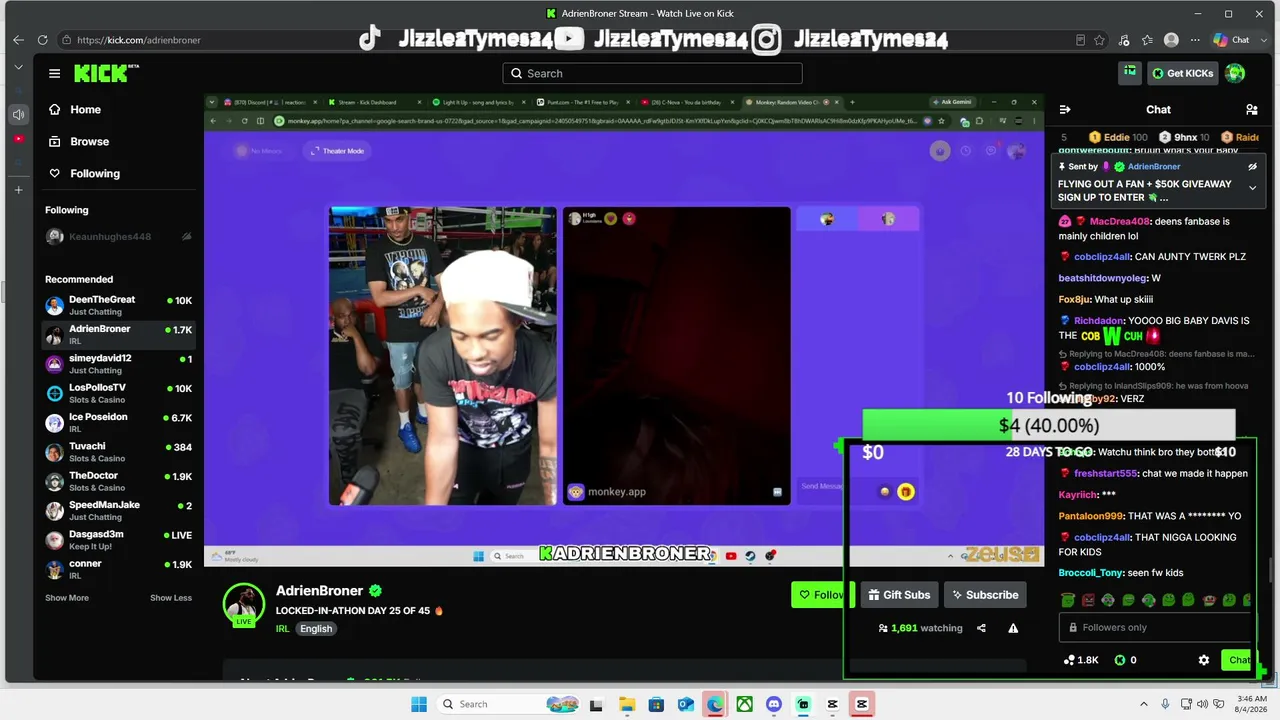1280x720 pixels.
Task: Select DeenTheGreat recommended channel
Action: [118, 305]
